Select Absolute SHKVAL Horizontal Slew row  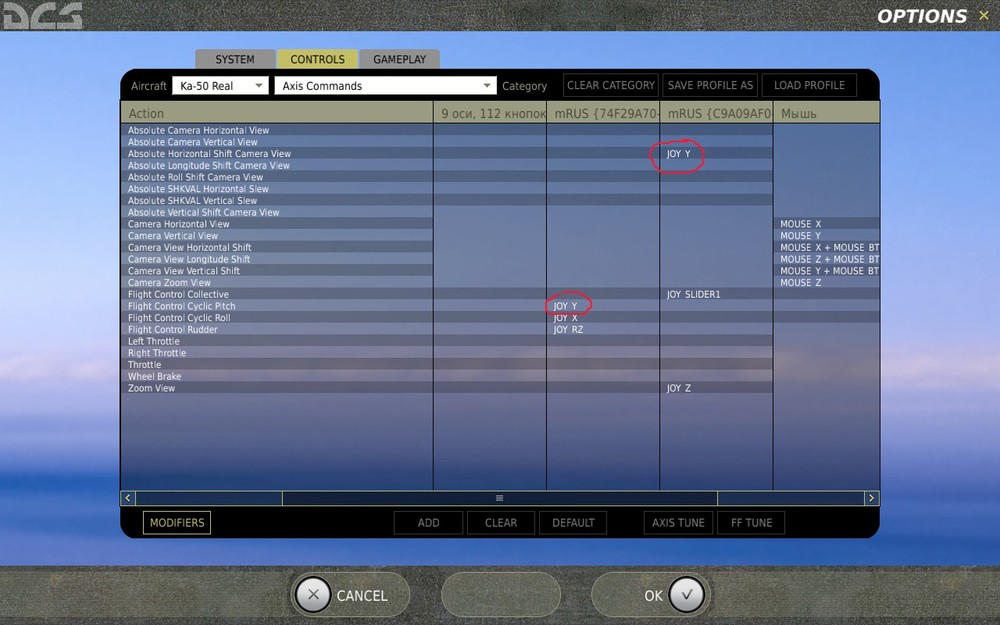(x=277, y=189)
